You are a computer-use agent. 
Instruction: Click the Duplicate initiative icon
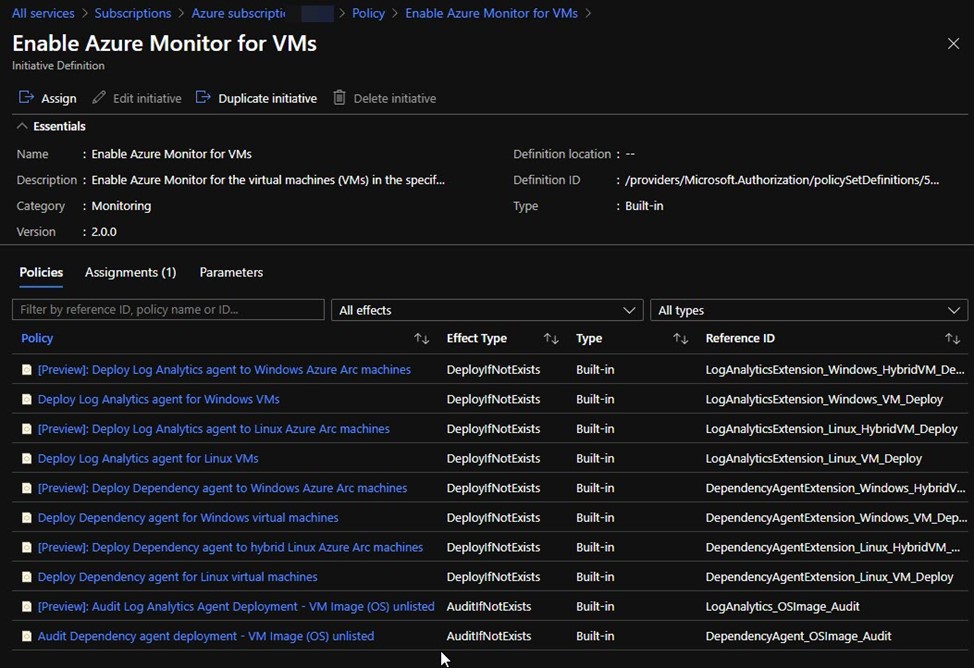click(x=203, y=98)
